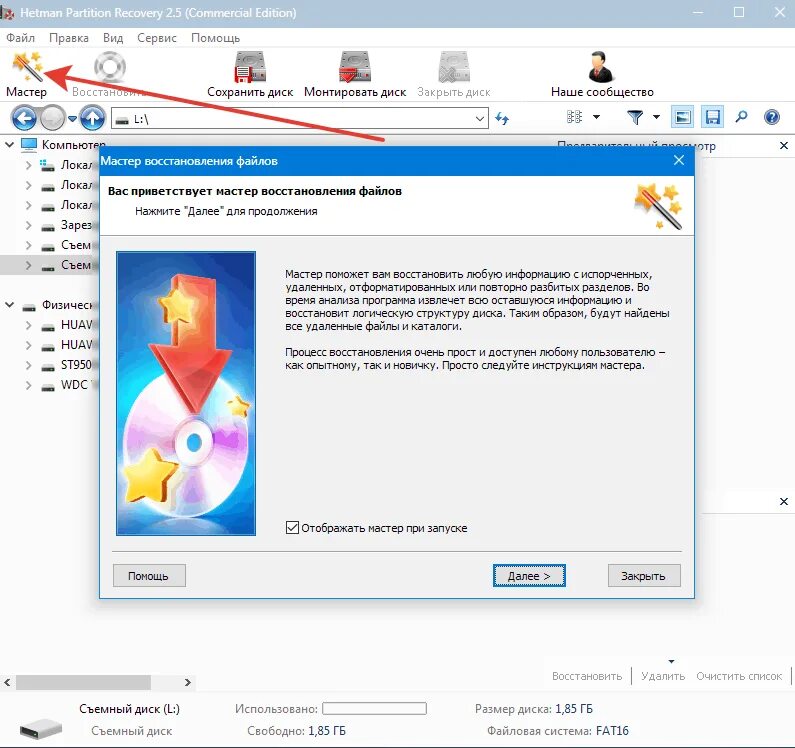Image resolution: width=795 pixels, height=748 pixels.
Task: Toggle the preview panel icon
Action: point(682,118)
